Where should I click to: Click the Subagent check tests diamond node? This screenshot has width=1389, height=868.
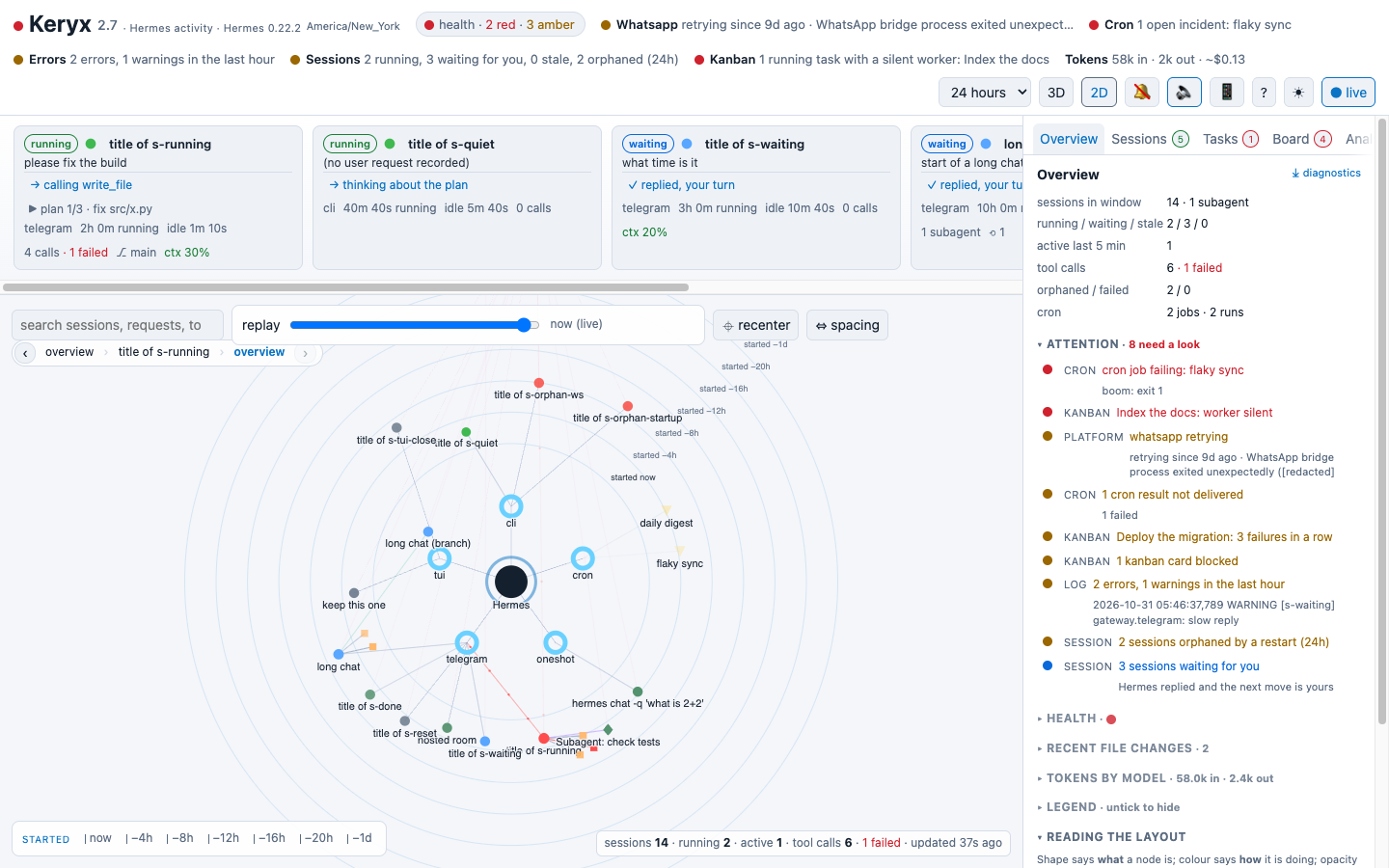(608, 729)
